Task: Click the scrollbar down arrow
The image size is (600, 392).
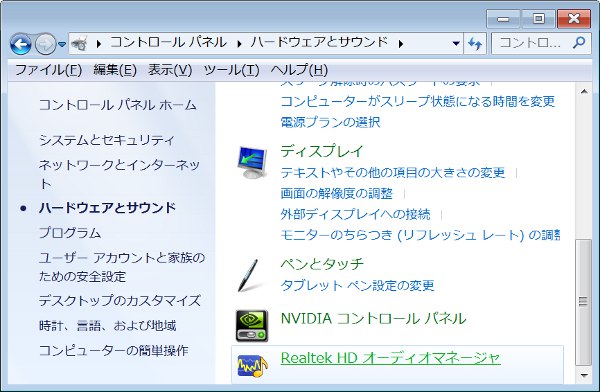Action: click(584, 376)
